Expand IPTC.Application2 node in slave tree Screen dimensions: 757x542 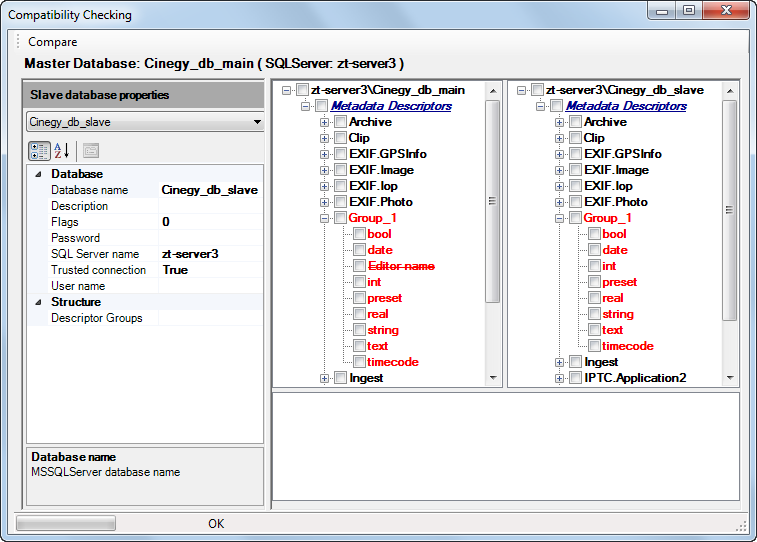pyautogui.click(x=559, y=378)
